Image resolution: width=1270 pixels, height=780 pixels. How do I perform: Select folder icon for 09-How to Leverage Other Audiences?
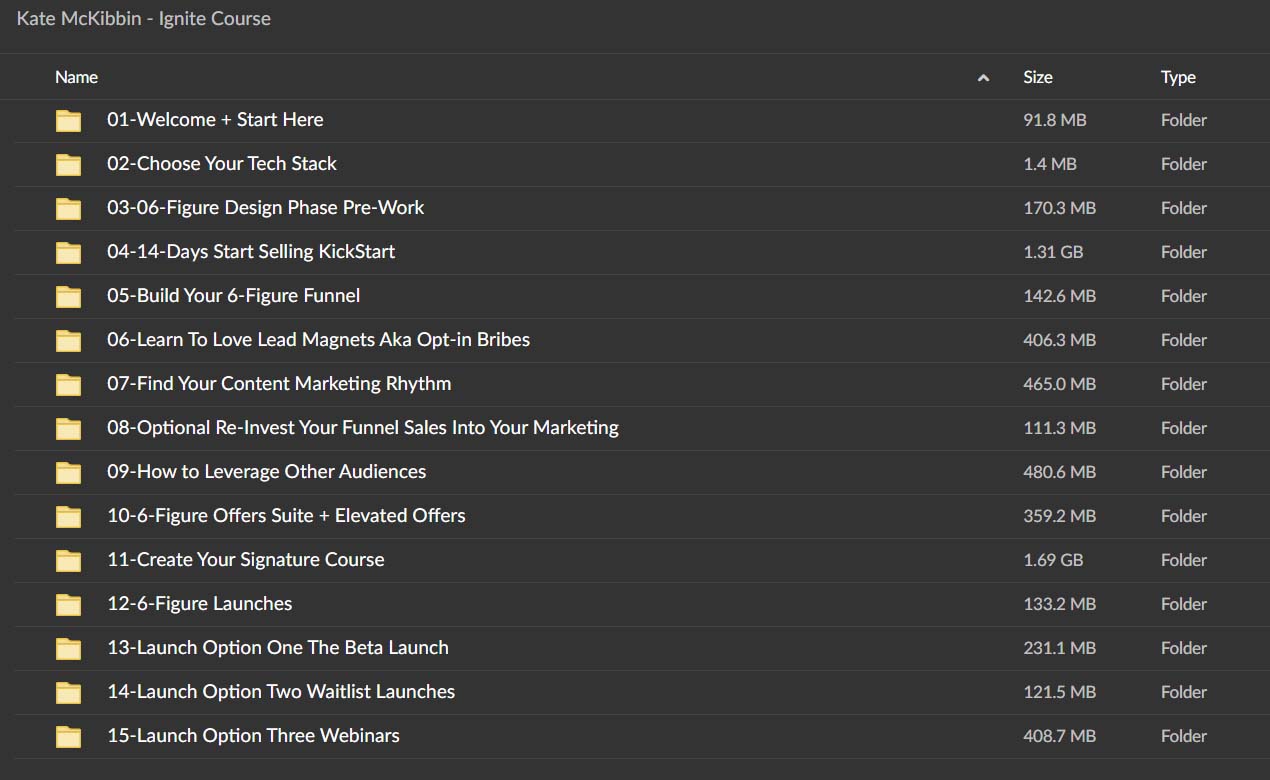pos(68,473)
